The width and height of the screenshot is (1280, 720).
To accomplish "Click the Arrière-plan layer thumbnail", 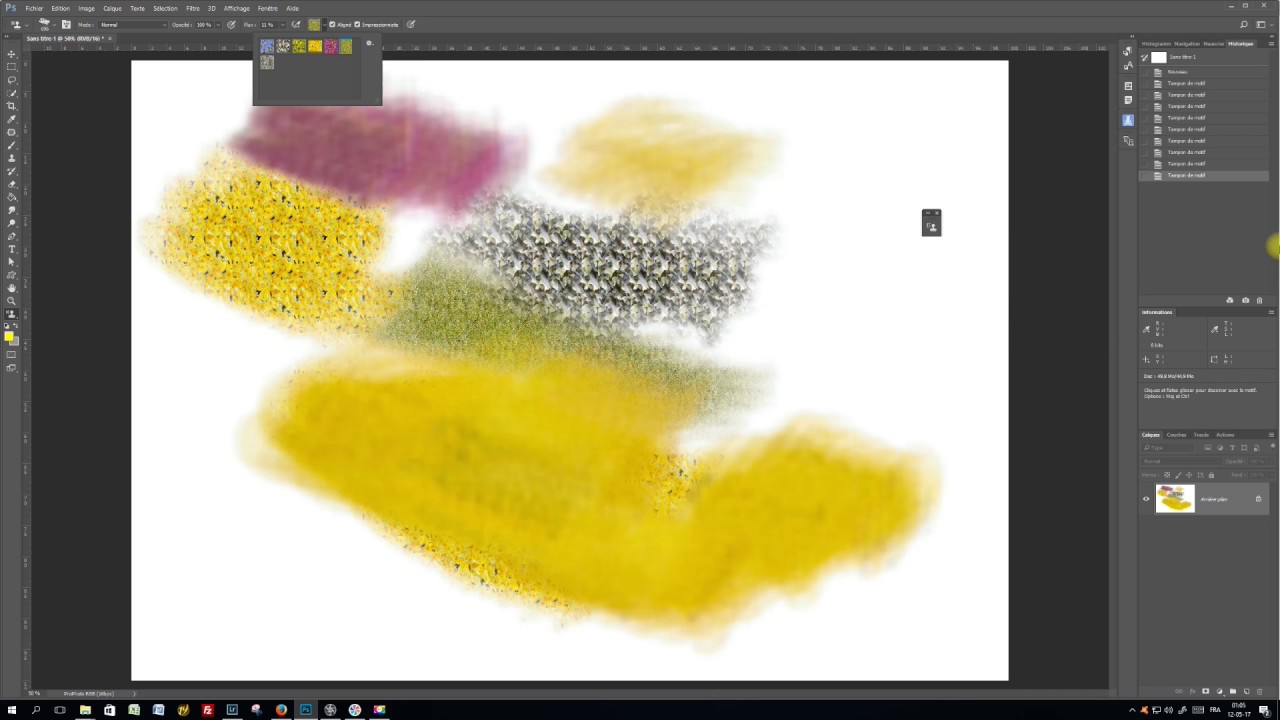I will (1175, 498).
